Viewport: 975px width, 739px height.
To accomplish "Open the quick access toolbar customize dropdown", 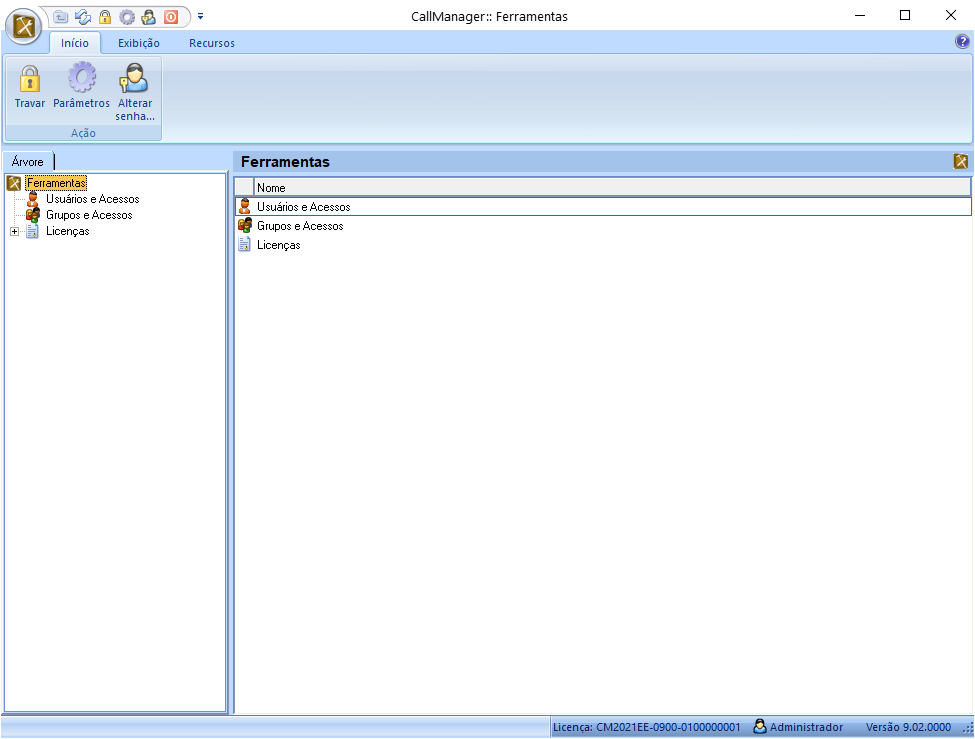I will [200, 16].
